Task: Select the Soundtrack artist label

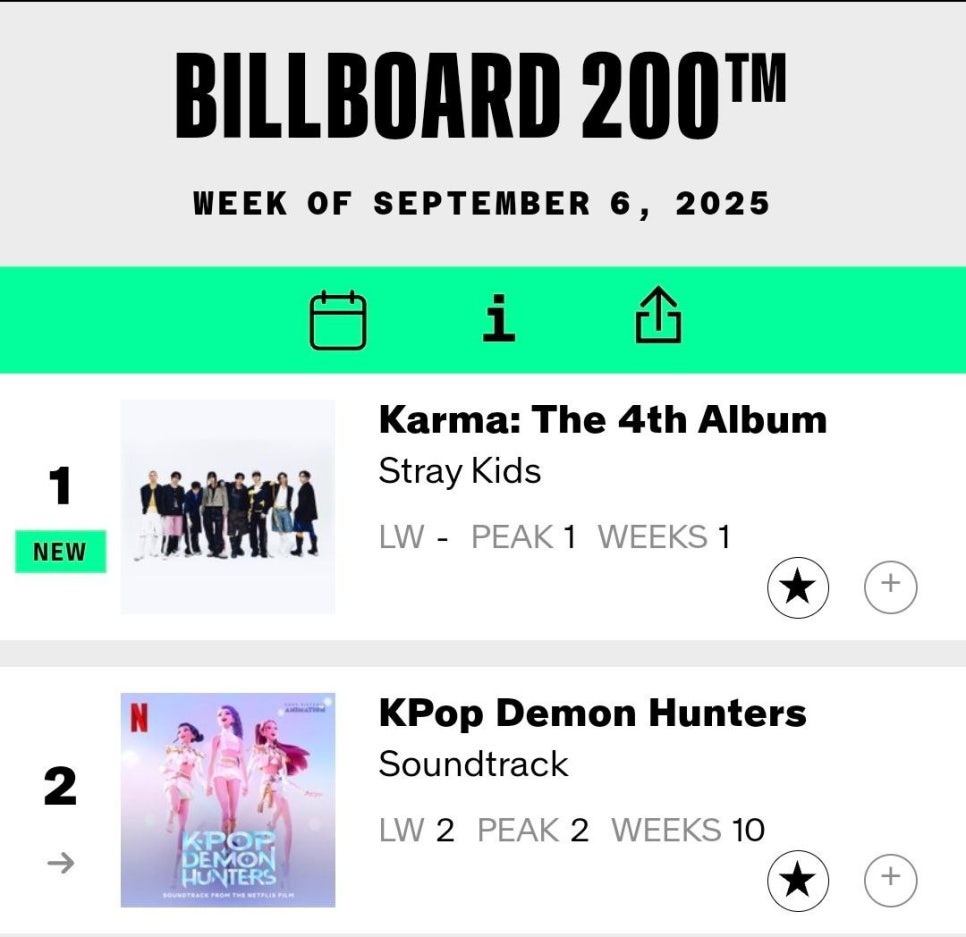Action: click(473, 765)
